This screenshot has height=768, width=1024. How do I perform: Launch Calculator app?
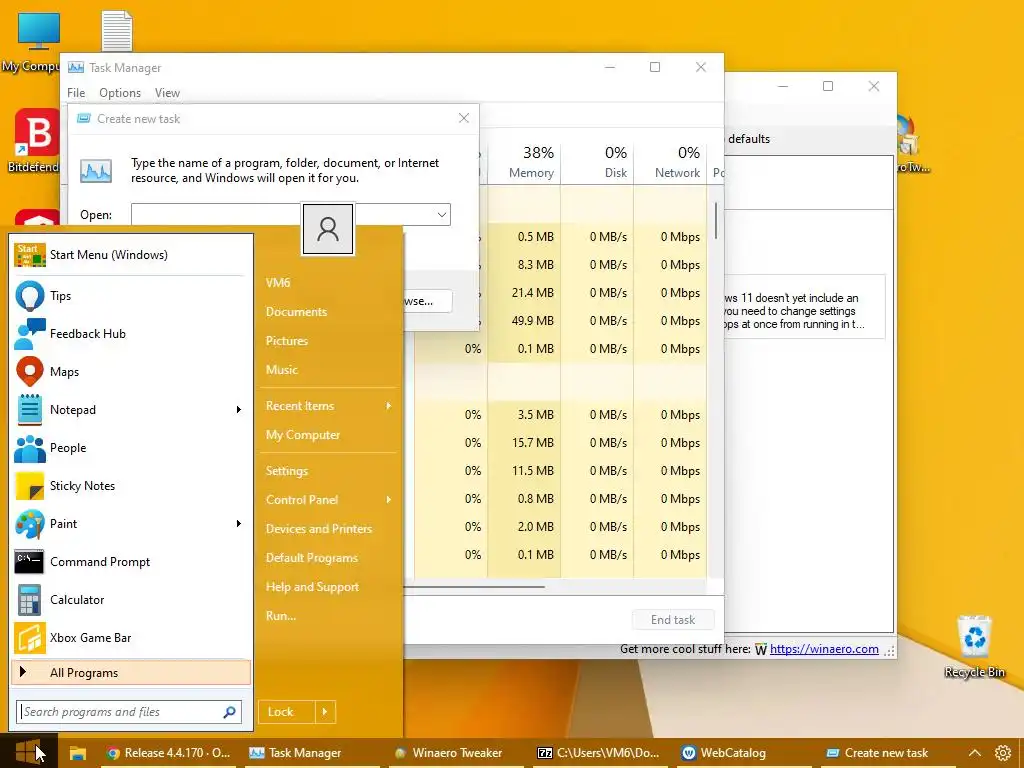tap(131, 600)
